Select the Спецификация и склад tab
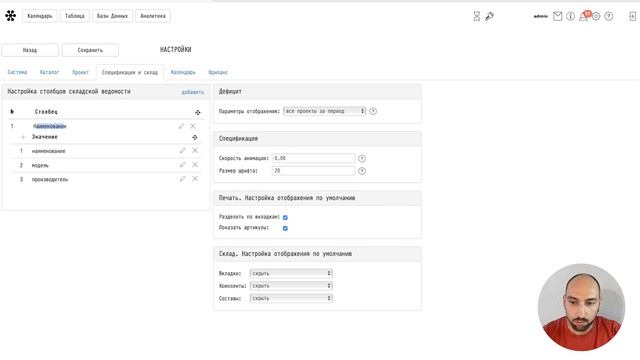The width and height of the screenshot is (640, 360). pos(130,72)
